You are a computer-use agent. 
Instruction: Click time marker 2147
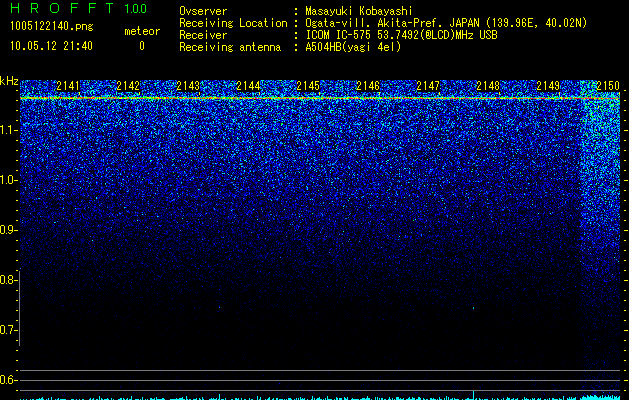click(428, 85)
